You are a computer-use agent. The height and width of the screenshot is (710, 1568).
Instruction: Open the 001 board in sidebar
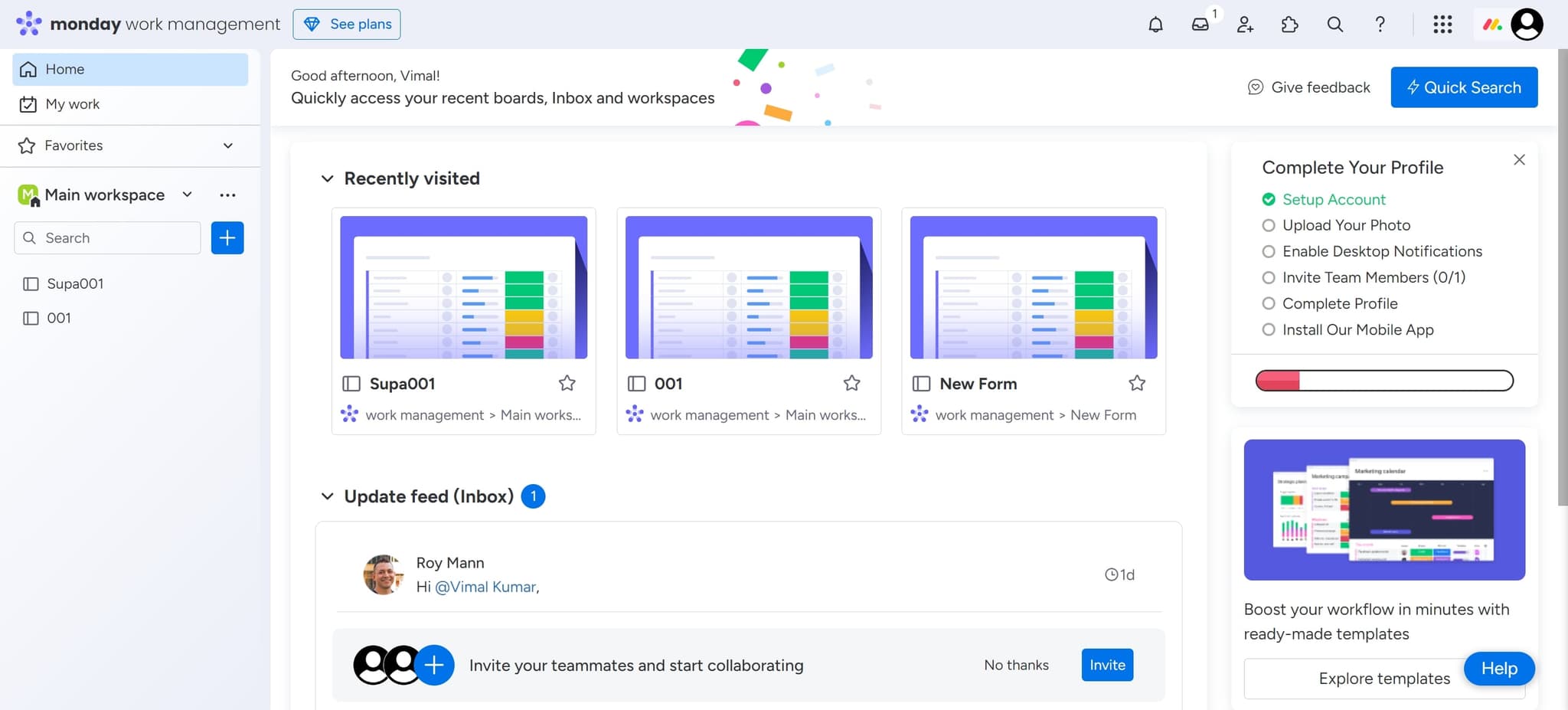coord(58,318)
